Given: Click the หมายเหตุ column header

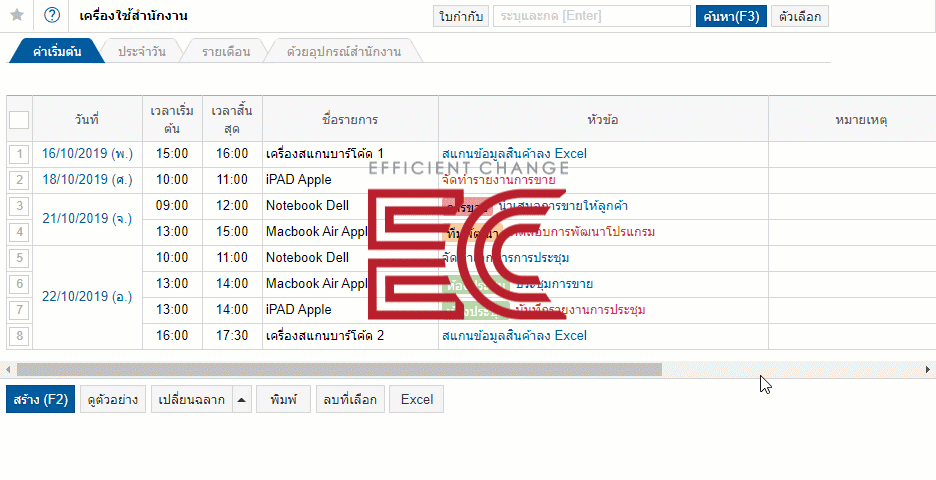Looking at the screenshot, I should click(x=852, y=119).
